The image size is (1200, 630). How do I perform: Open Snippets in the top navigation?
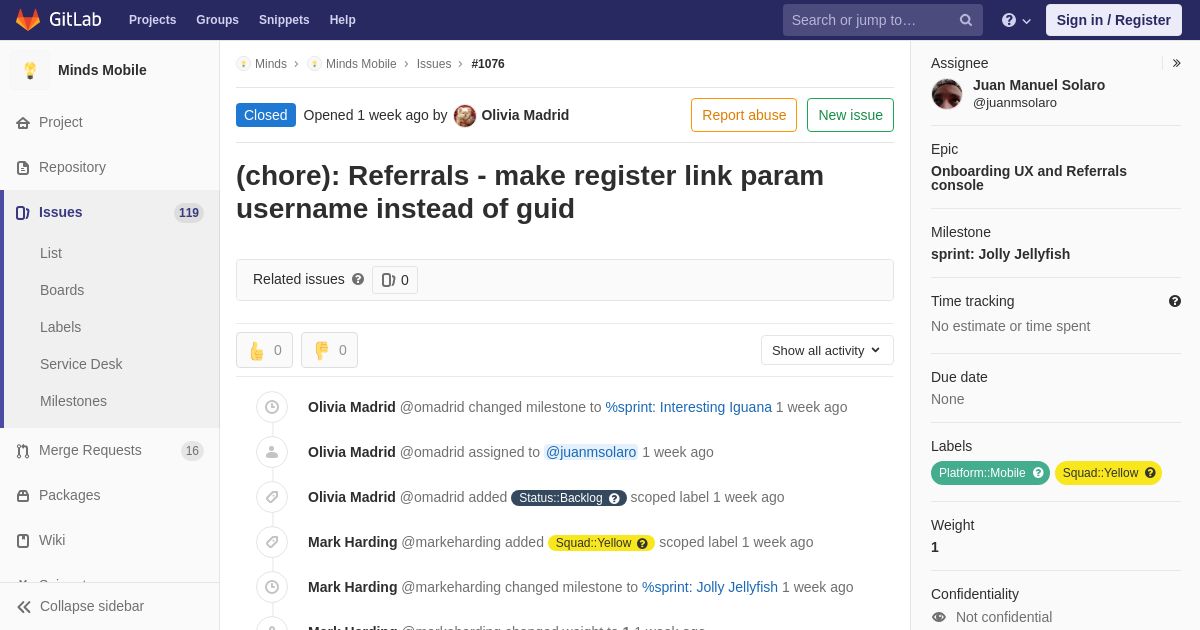click(x=284, y=20)
